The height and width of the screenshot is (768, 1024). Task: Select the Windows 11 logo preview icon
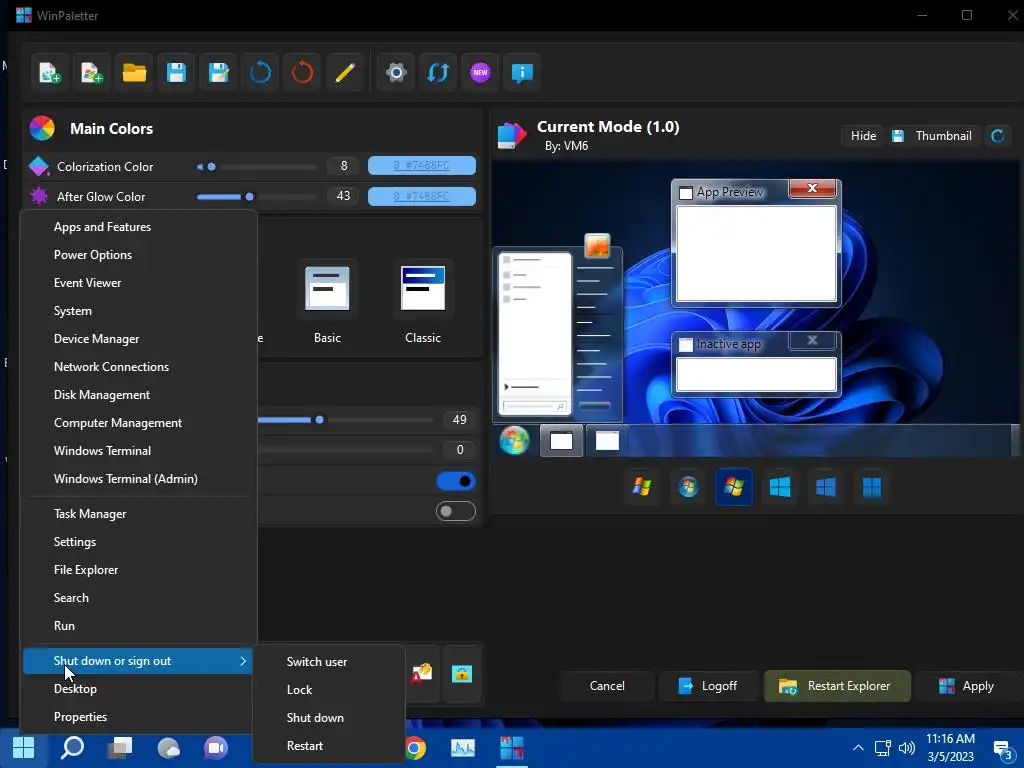(872, 487)
